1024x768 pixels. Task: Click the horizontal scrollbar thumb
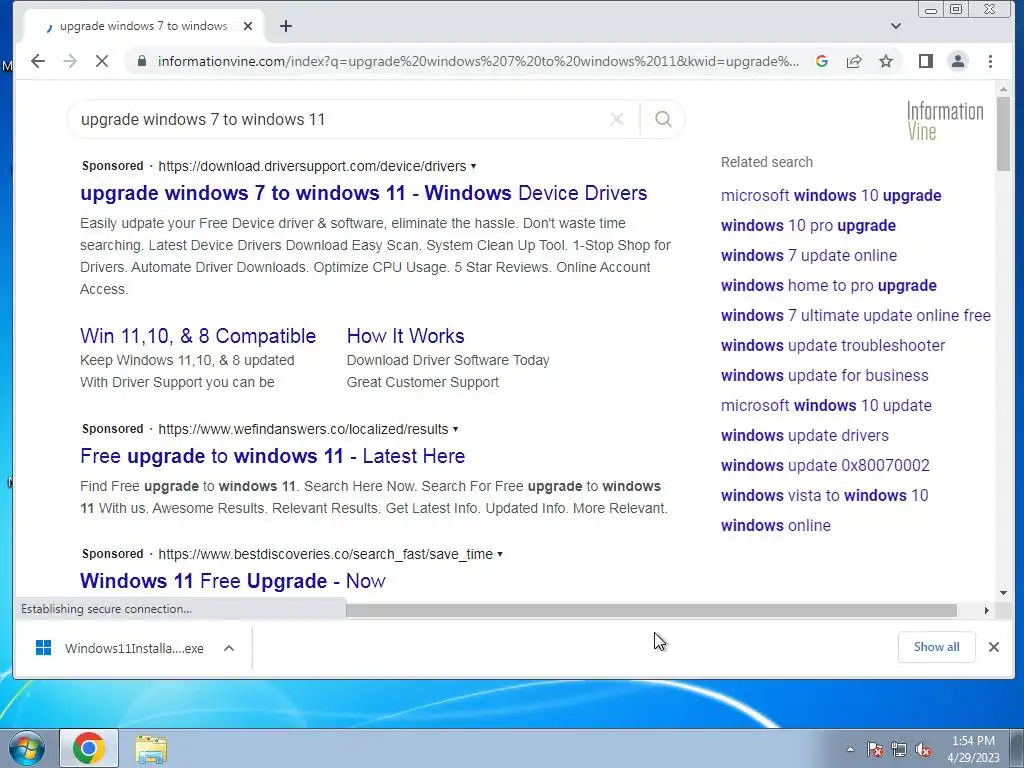click(x=651, y=610)
